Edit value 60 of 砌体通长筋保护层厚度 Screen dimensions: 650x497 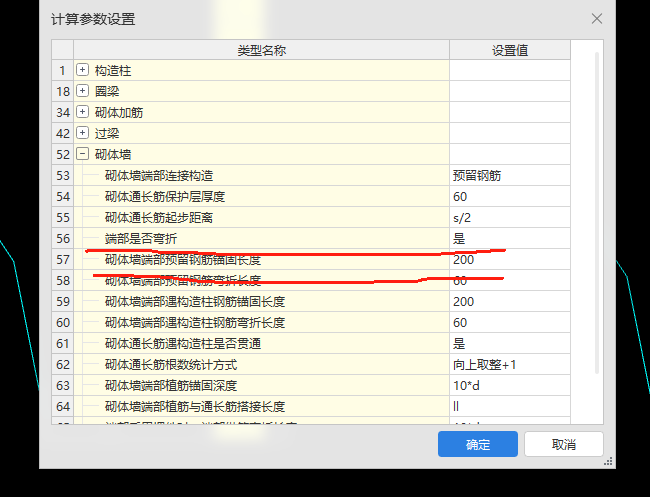pyautogui.click(x=510, y=196)
